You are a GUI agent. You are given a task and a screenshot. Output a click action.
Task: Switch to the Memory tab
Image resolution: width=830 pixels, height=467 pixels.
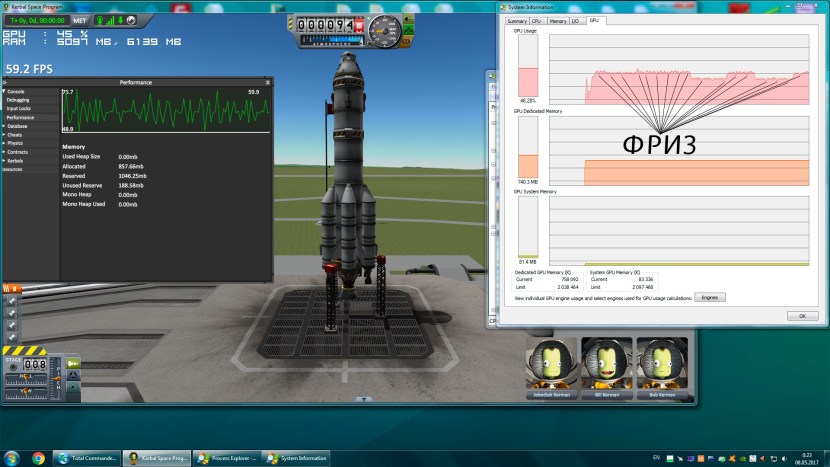[557, 20]
